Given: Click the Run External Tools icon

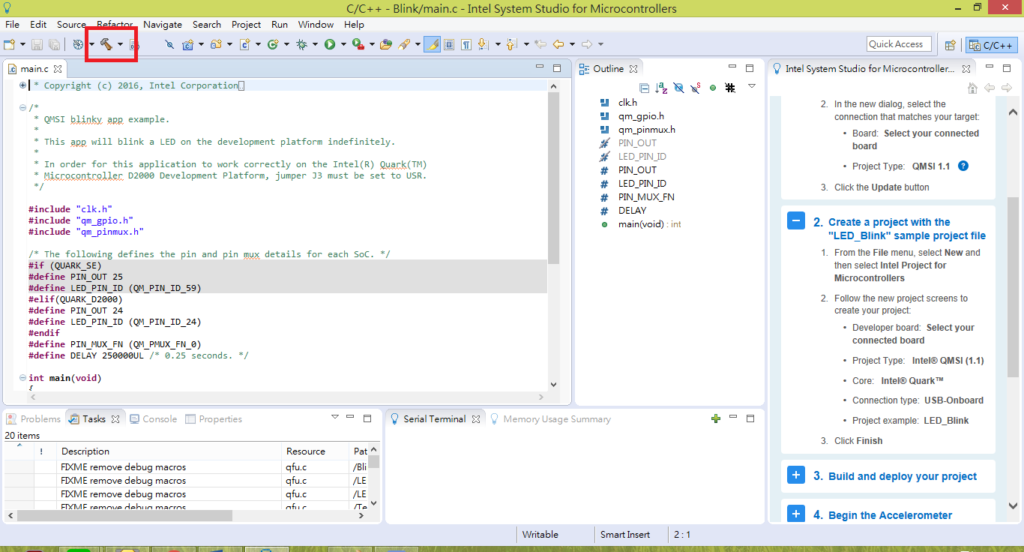Looking at the screenshot, I should (358, 44).
